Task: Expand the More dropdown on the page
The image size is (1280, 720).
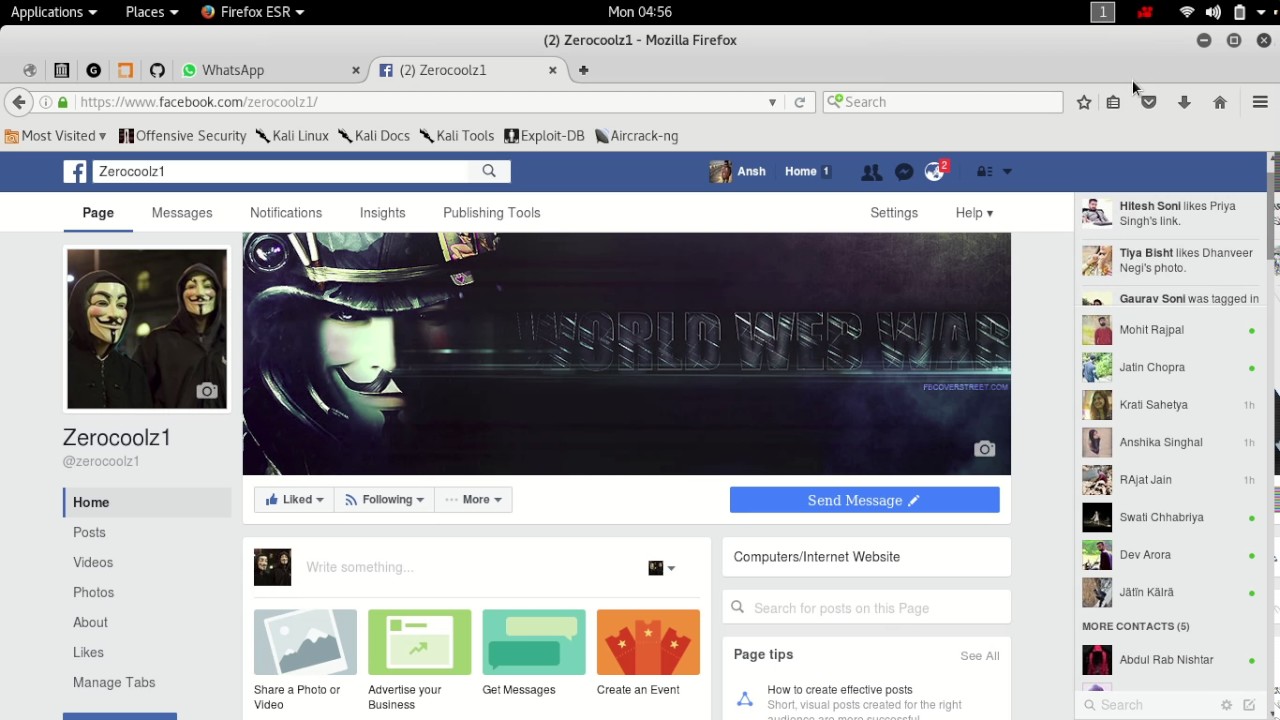Action: 473,500
